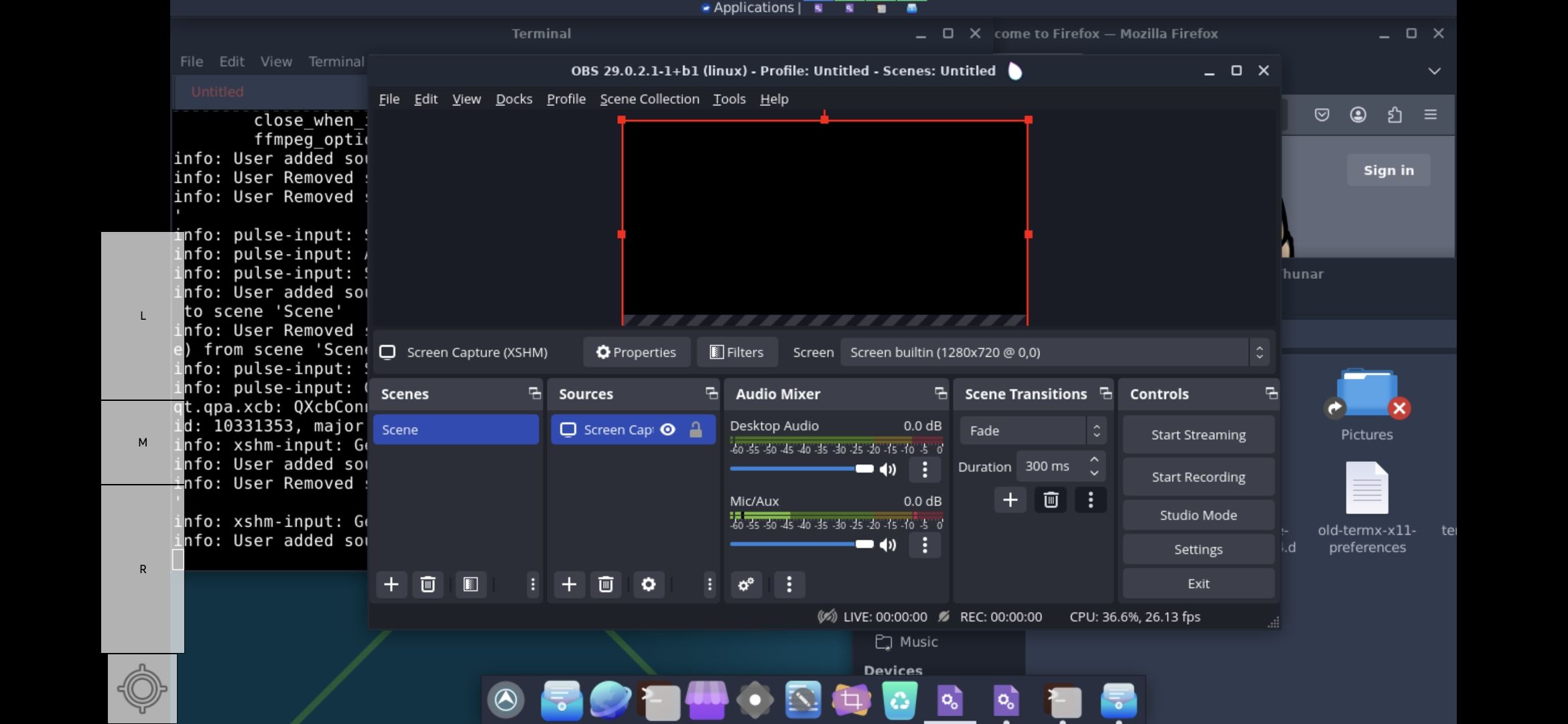Image resolution: width=1568 pixels, height=724 pixels.
Task: Open transition properties dots menu
Action: click(1090, 500)
